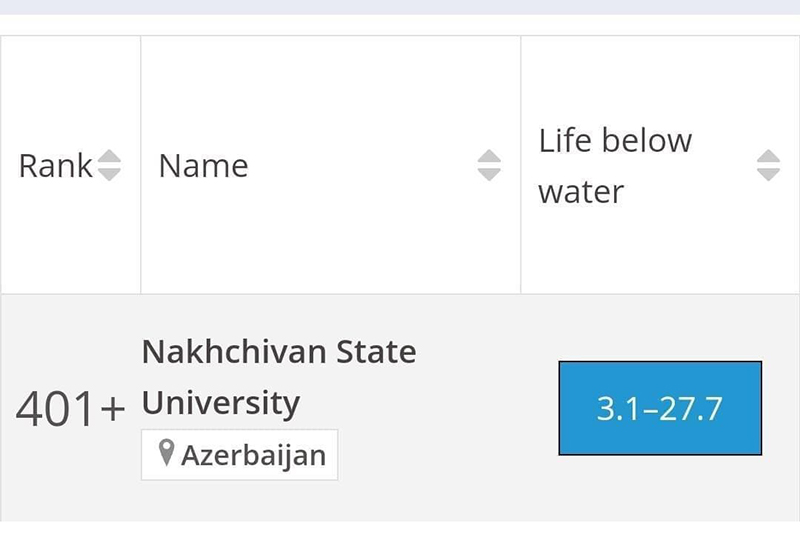The image size is (800, 543).
Task: Sort Life below water ascending arrow
Action: [768, 157]
